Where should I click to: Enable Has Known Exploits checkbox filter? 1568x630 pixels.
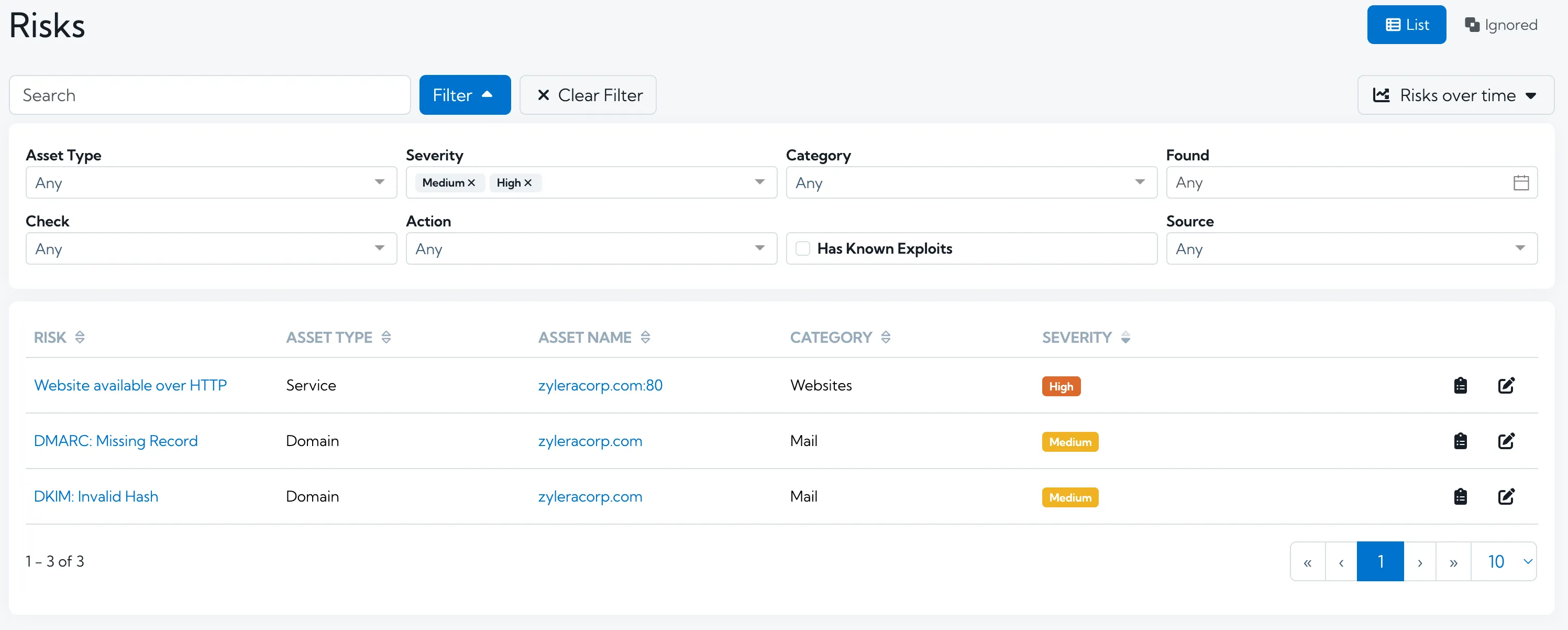coord(803,248)
